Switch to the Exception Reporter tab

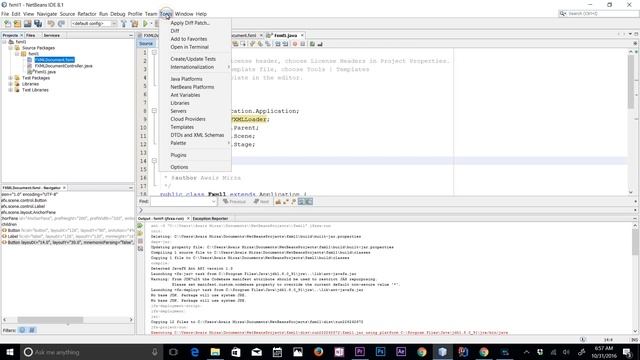pos(210,219)
